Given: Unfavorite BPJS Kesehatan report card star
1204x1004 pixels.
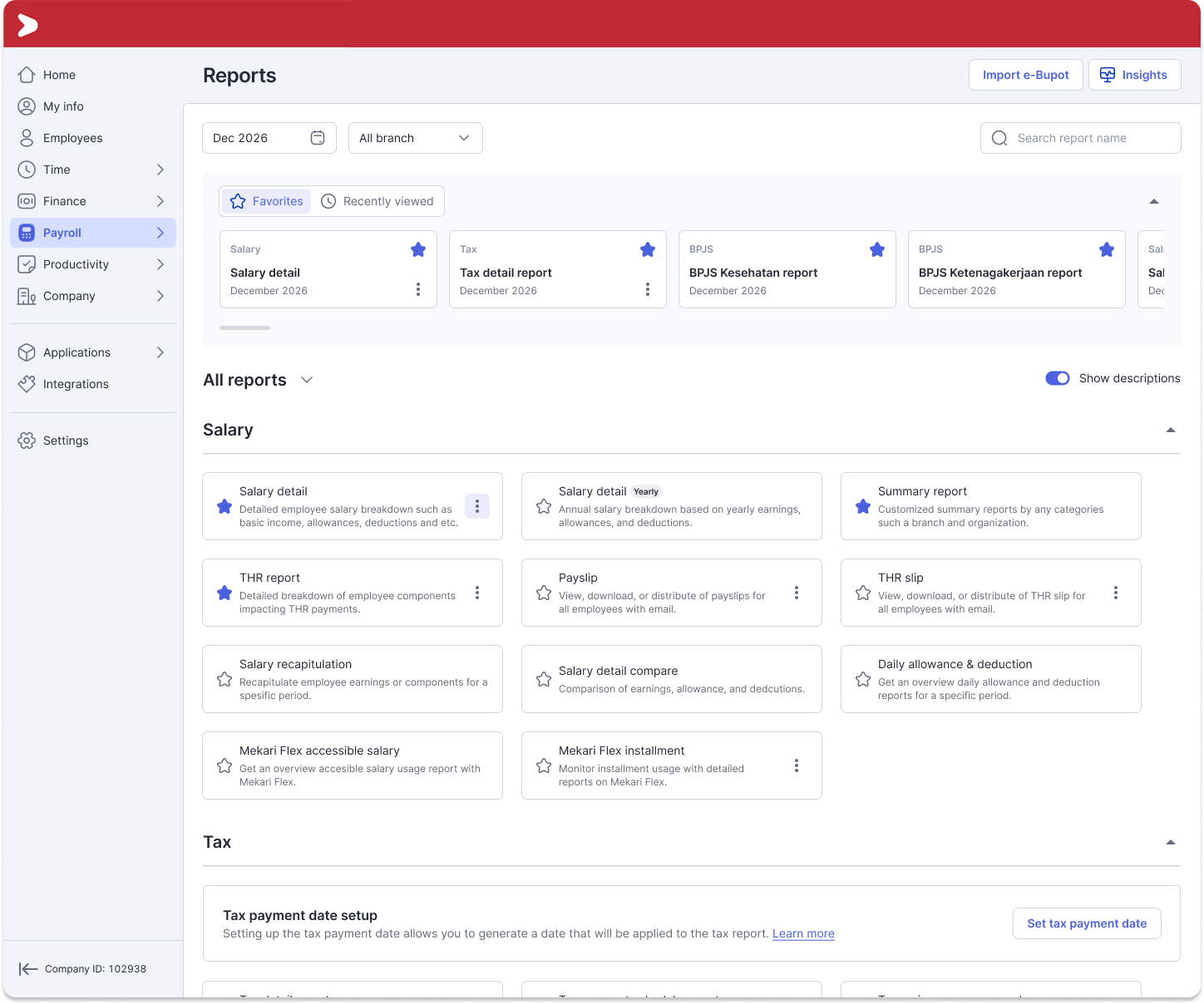Looking at the screenshot, I should (x=877, y=249).
